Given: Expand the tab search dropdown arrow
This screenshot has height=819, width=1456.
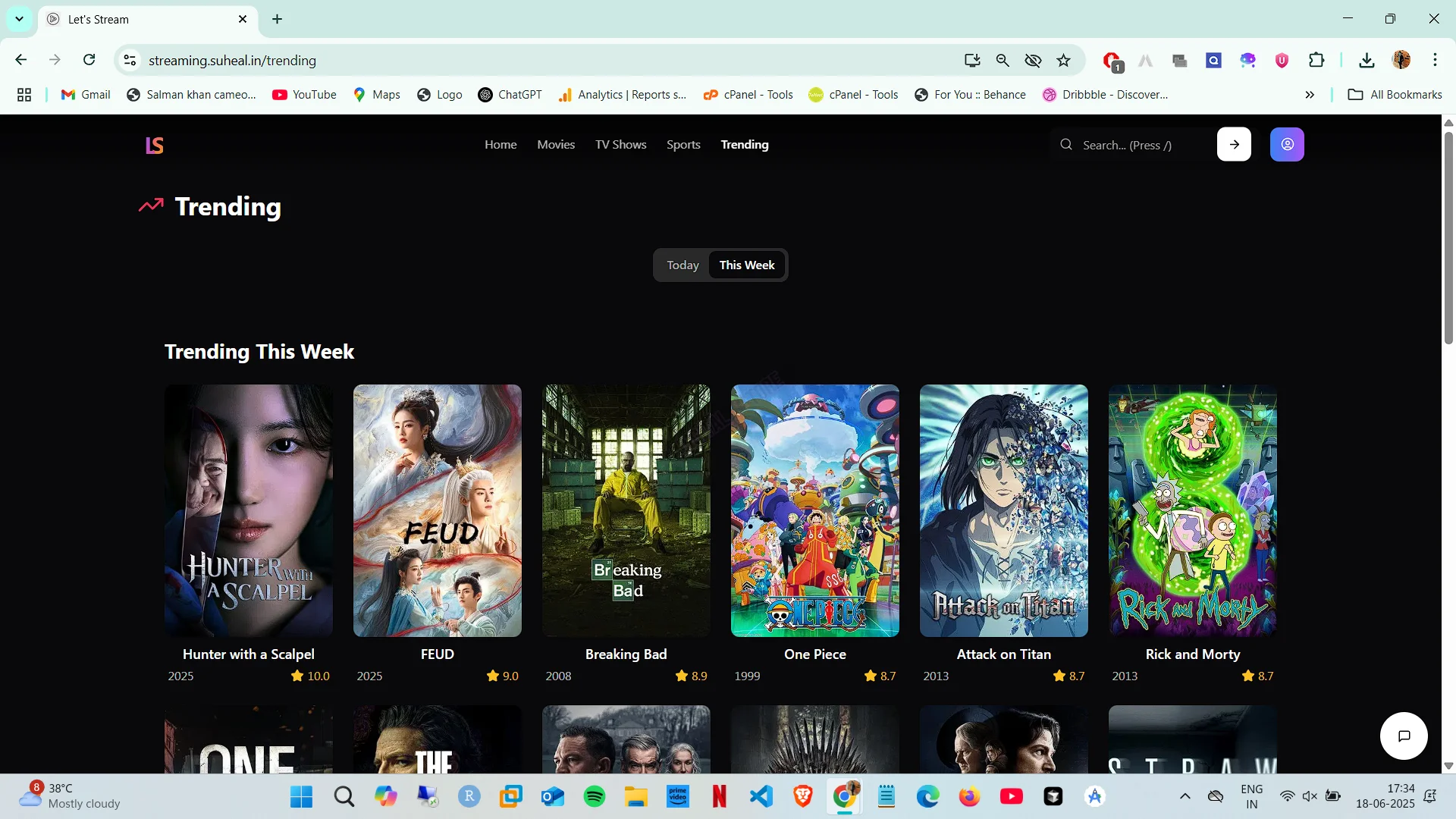Looking at the screenshot, I should click(19, 19).
